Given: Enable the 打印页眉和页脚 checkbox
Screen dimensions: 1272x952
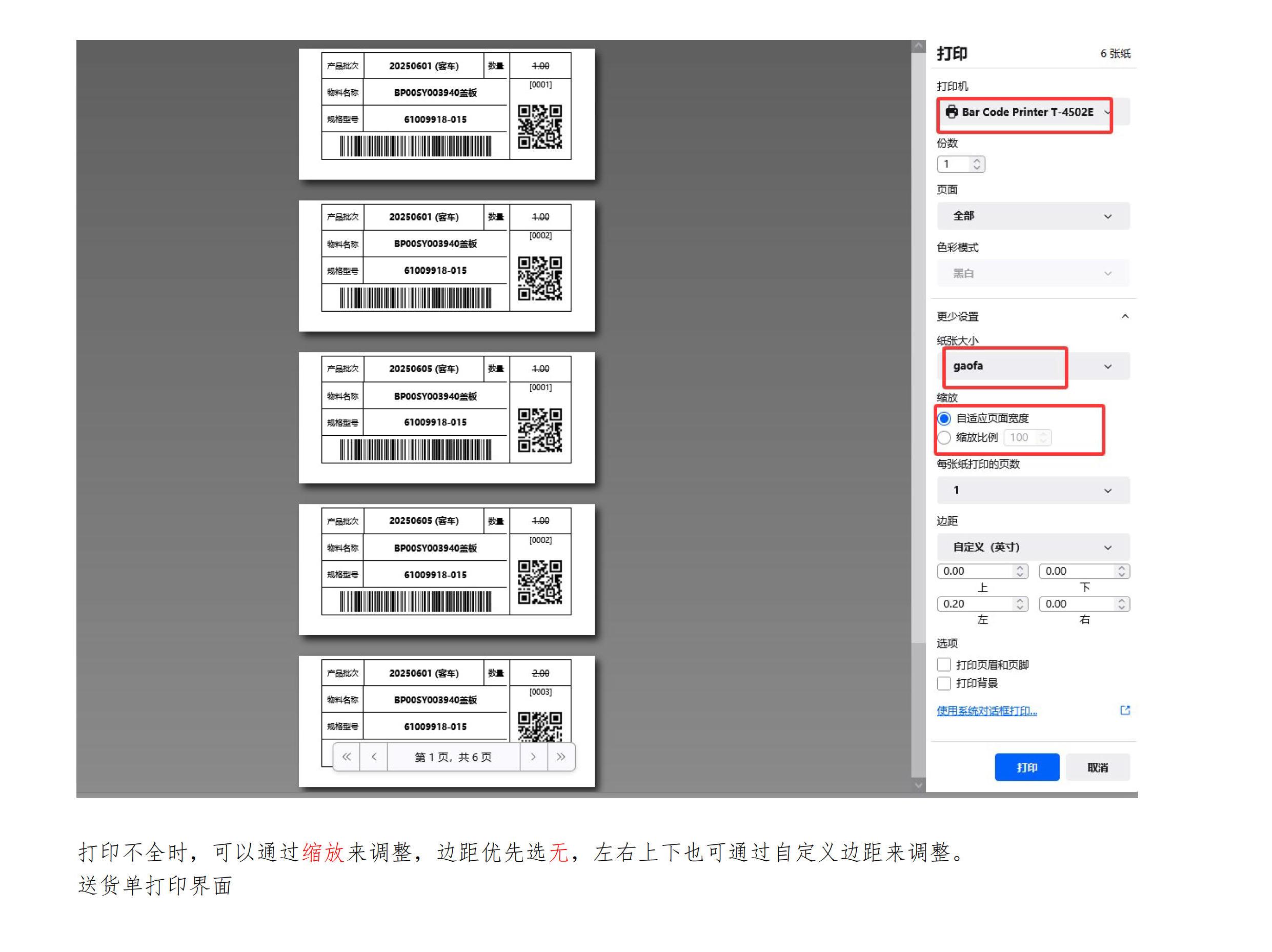Looking at the screenshot, I should click(944, 664).
